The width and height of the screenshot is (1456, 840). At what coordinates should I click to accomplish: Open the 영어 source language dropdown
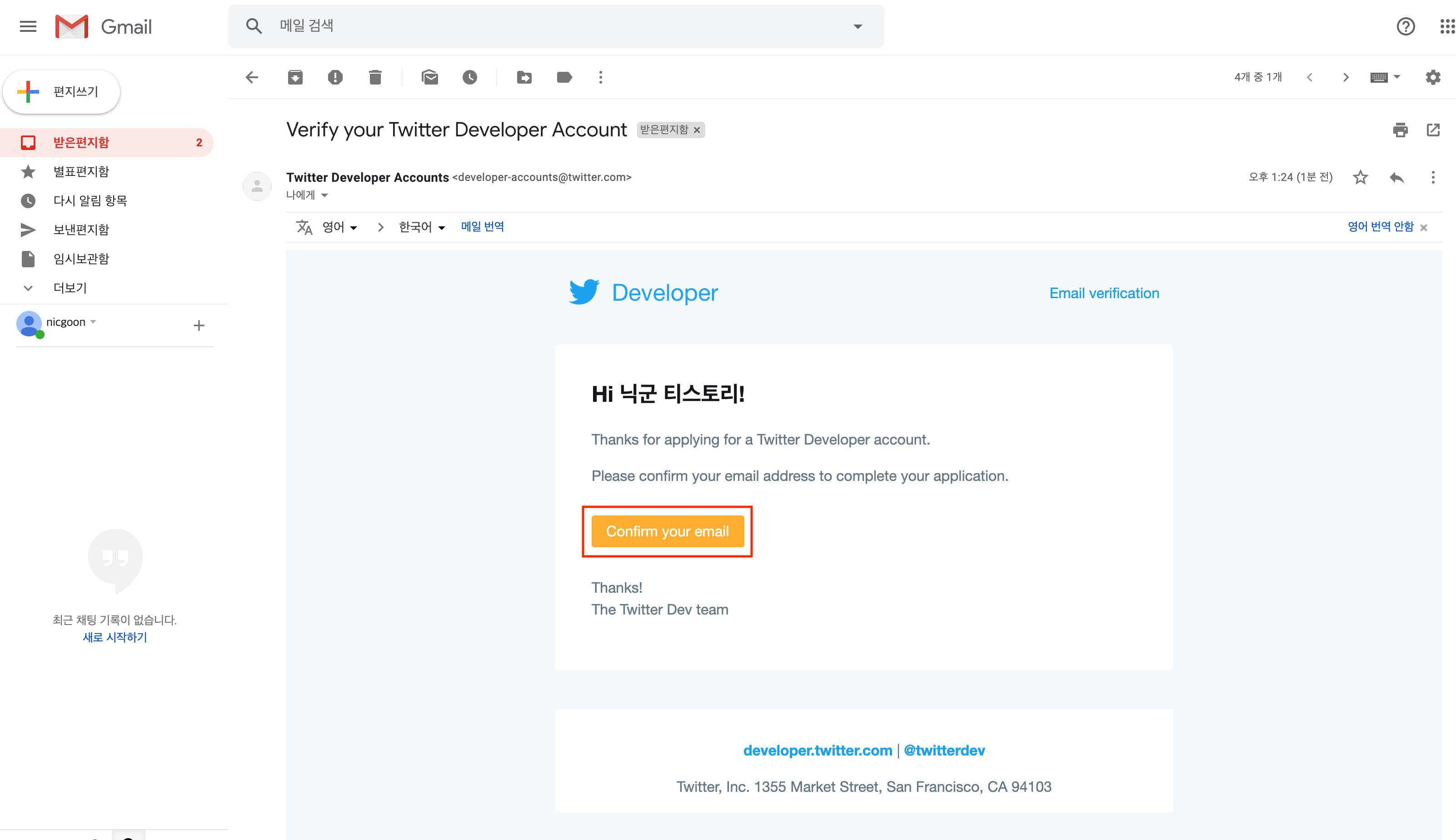[339, 227]
